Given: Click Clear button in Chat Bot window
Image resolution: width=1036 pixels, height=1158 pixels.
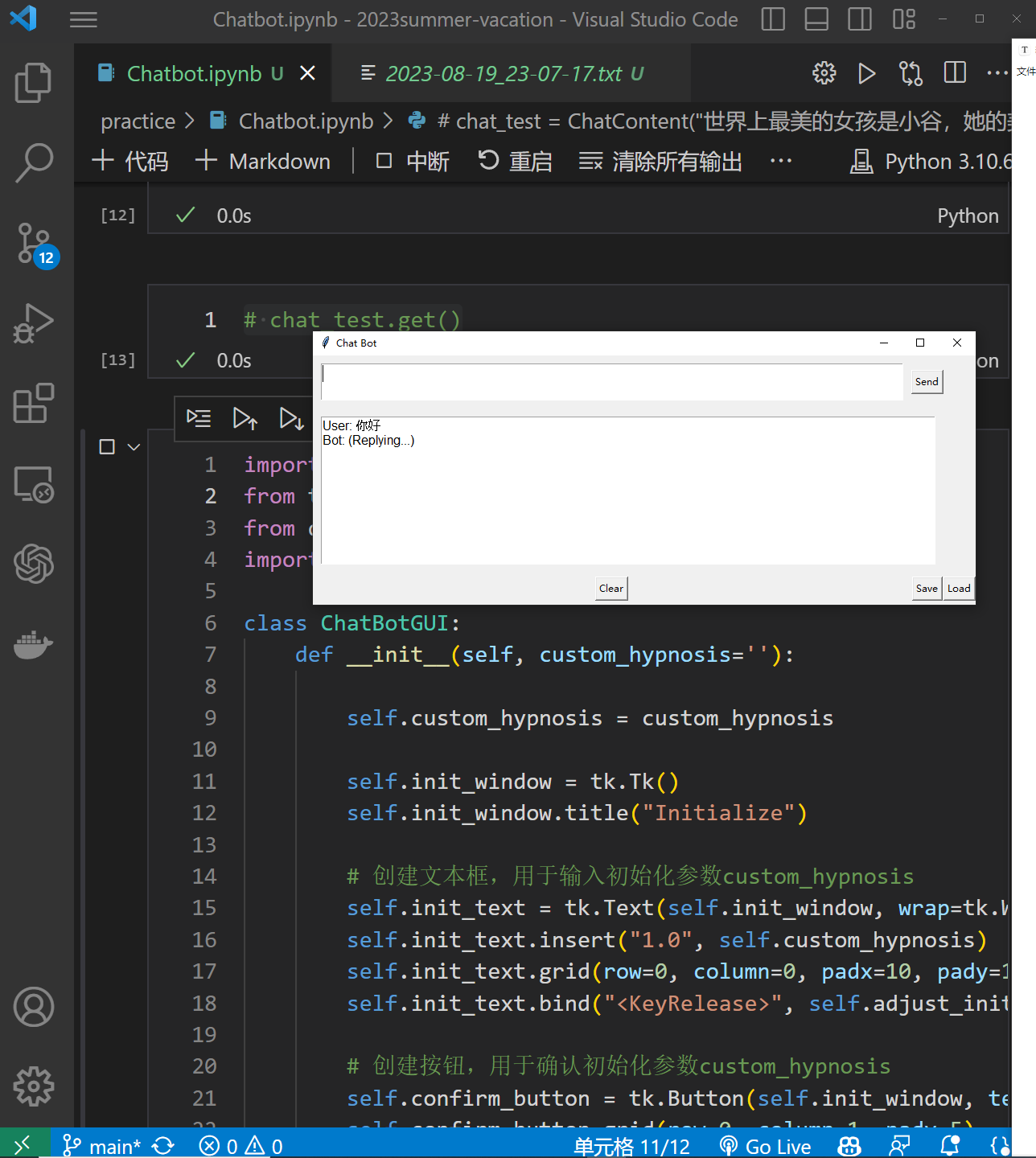Looking at the screenshot, I should click(x=611, y=589).
